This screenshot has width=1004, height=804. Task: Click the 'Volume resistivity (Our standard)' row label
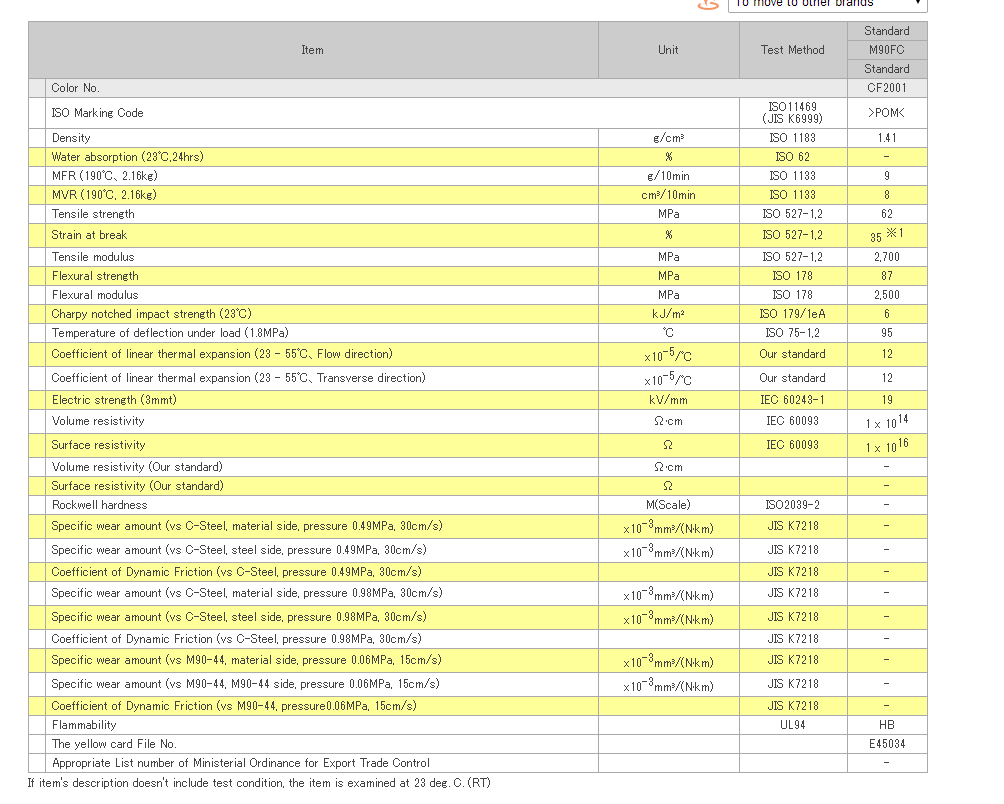pos(137,467)
